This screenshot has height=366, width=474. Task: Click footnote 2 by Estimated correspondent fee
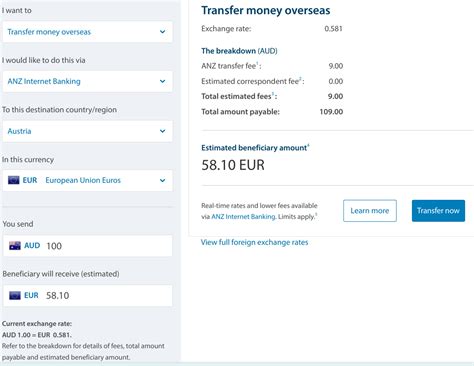click(300, 78)
